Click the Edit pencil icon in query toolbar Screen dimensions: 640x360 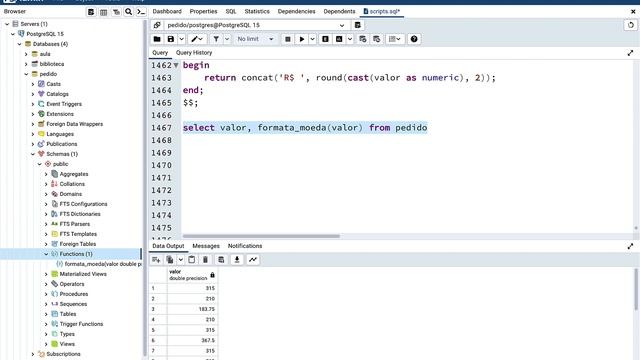coord(198,39)
